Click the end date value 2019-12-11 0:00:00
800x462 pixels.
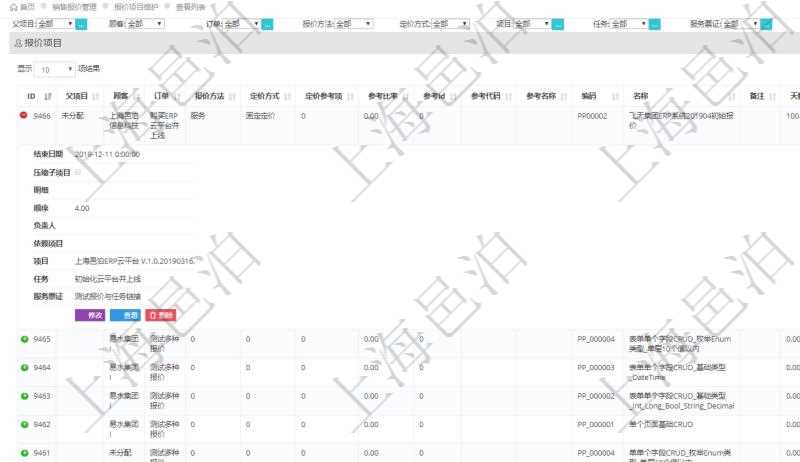pyautogui.click(x=107, y=154)
